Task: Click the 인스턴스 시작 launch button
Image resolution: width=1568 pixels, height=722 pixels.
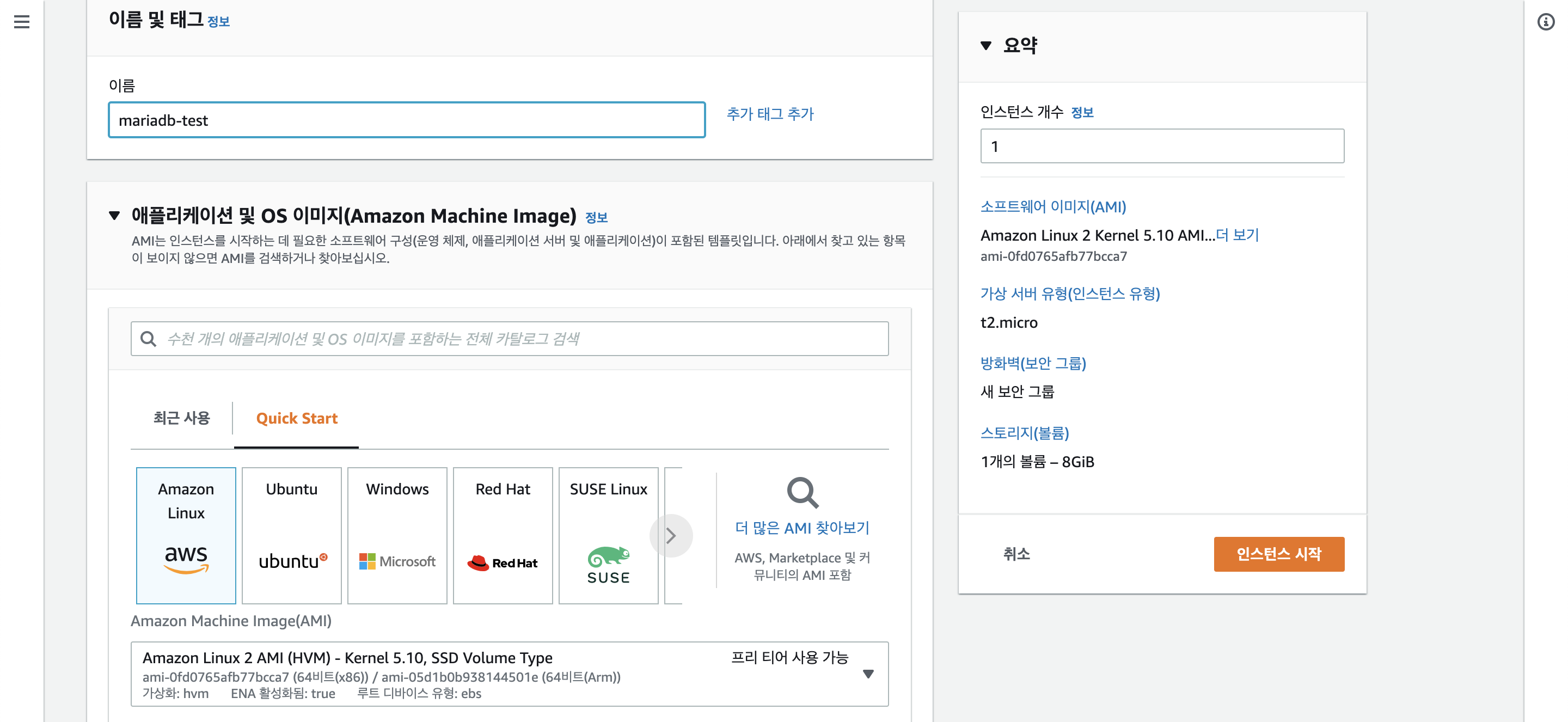Action: pyautogui.click(x=1279, y=554)
